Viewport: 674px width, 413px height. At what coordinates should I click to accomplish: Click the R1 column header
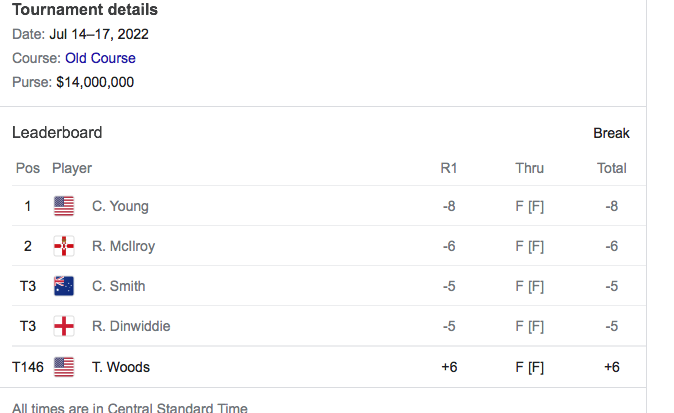click(x=449, y=168)
